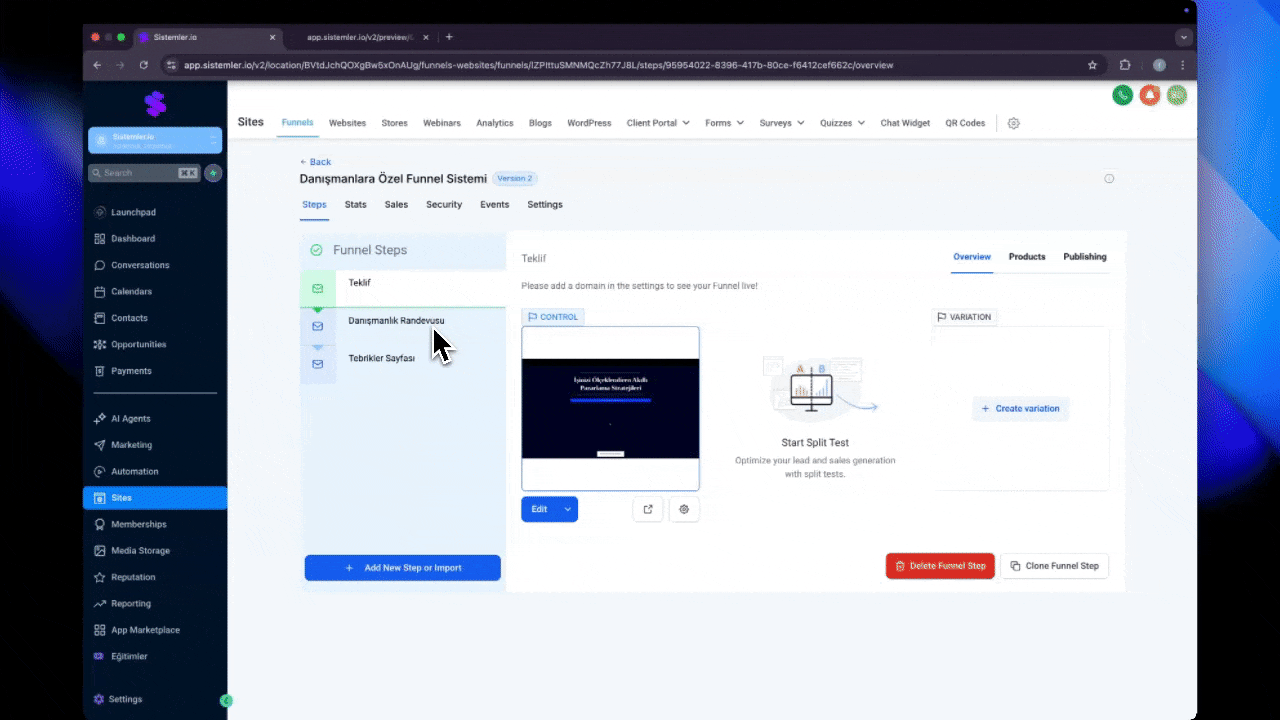Viewport: 1280px width, 720px height.
Task: Click the sidebar Search field
Action: [x=145, y=173]
